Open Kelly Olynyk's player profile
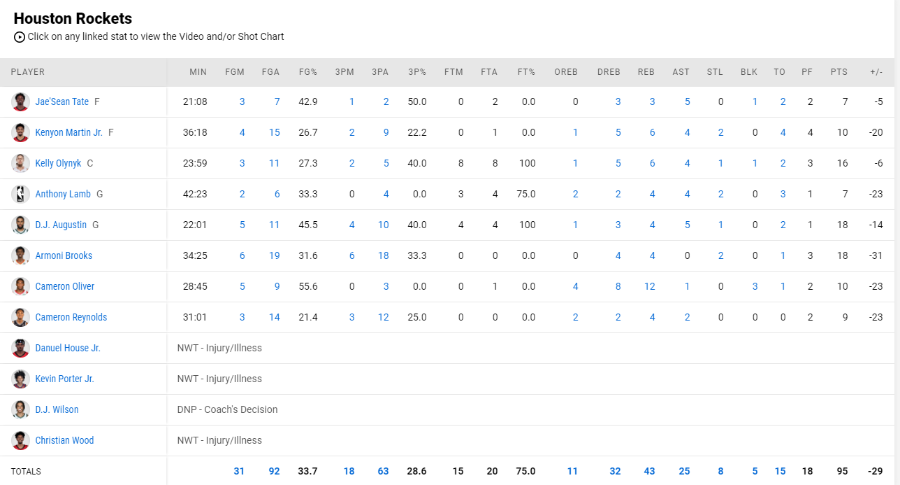The height and width of the screenshot is (485, 900). click(x=58, y=163)
